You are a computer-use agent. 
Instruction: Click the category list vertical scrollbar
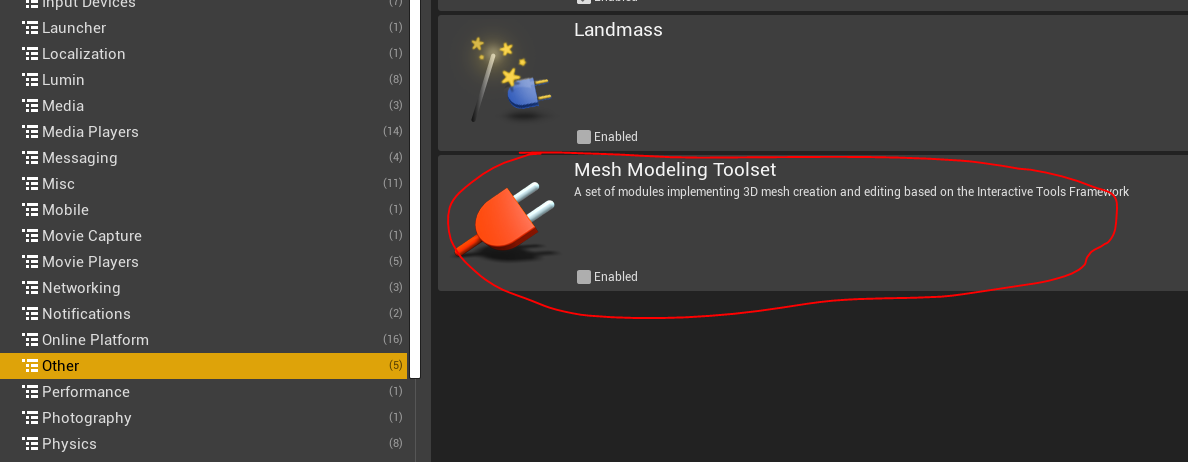[x=414, y=189]
